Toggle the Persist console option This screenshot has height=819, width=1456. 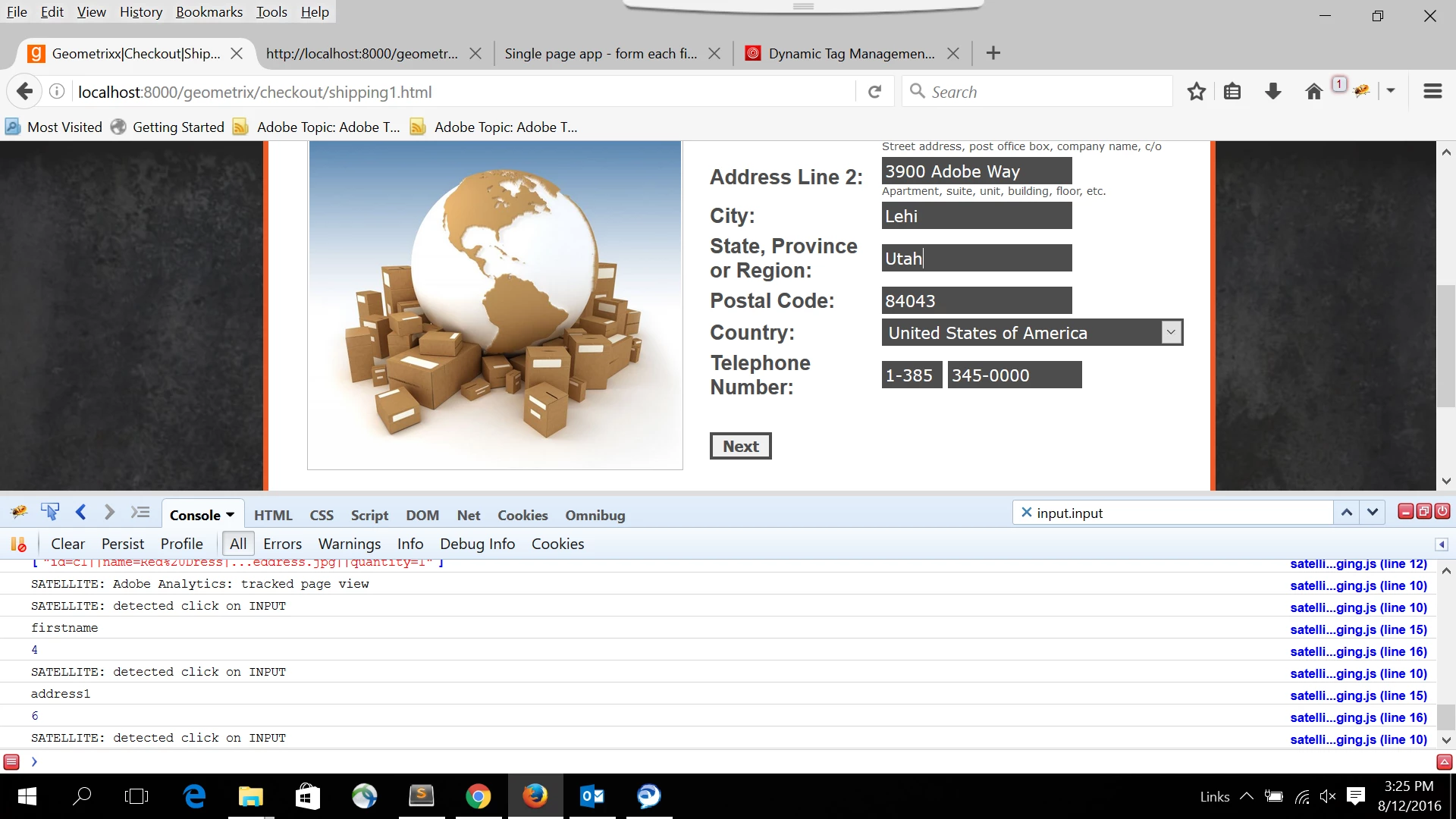coord(122,544)
